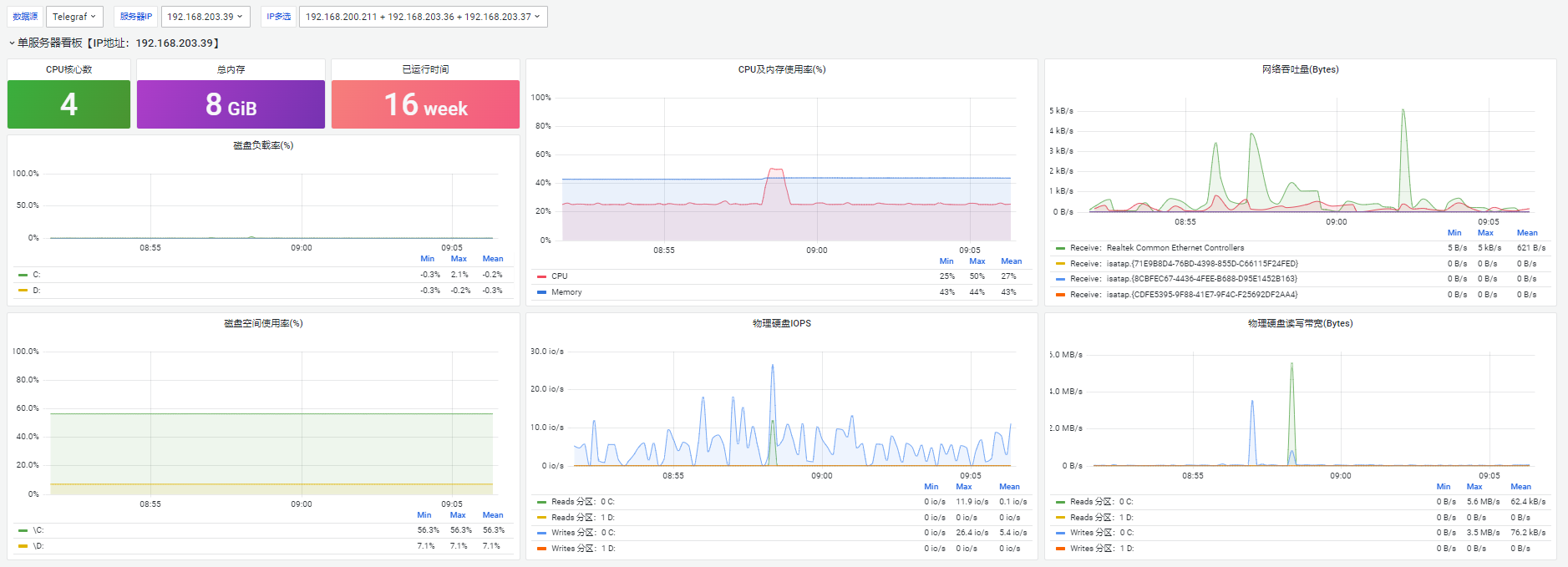This screenshot has height=567, width=1568.
Task: Open the 已运行时间 panel title menu
Action: (425, 69)
